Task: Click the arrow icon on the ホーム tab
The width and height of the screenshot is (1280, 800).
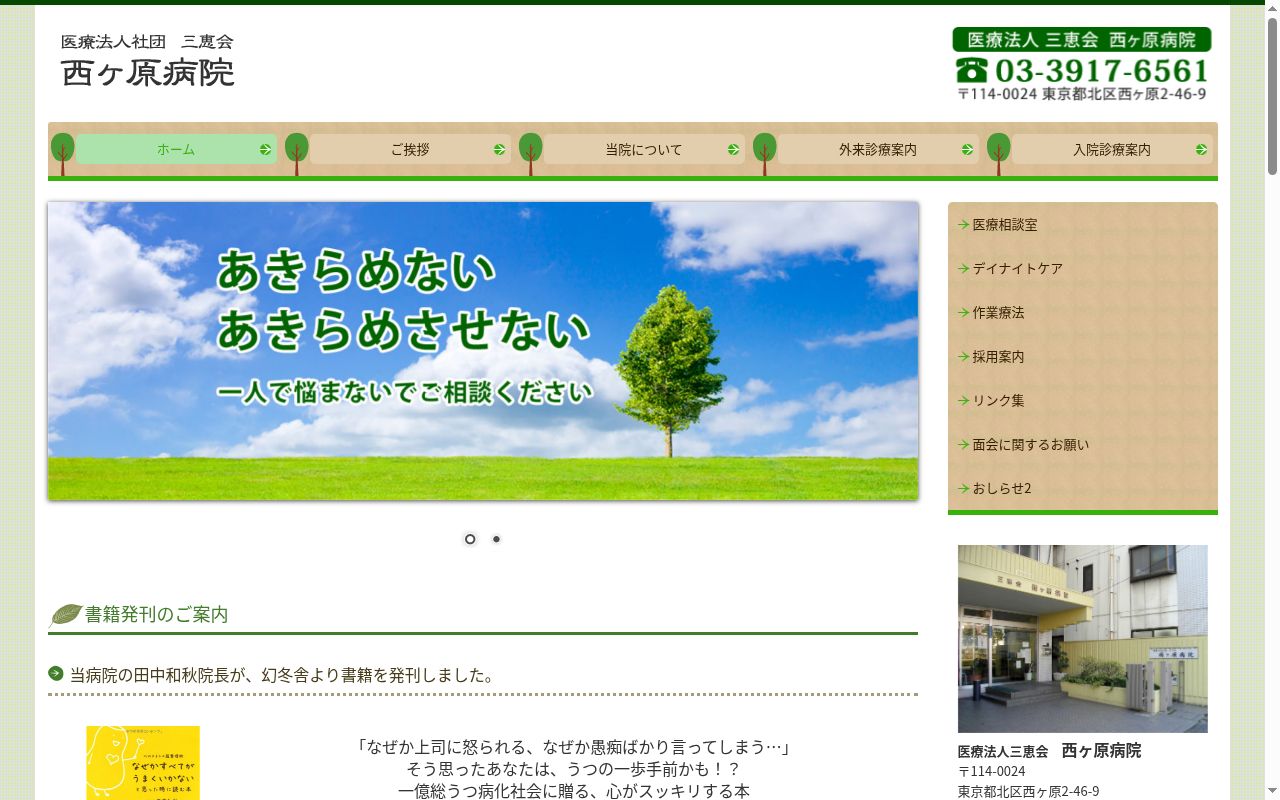Action: pyautogui.click(x=265, y=150)
